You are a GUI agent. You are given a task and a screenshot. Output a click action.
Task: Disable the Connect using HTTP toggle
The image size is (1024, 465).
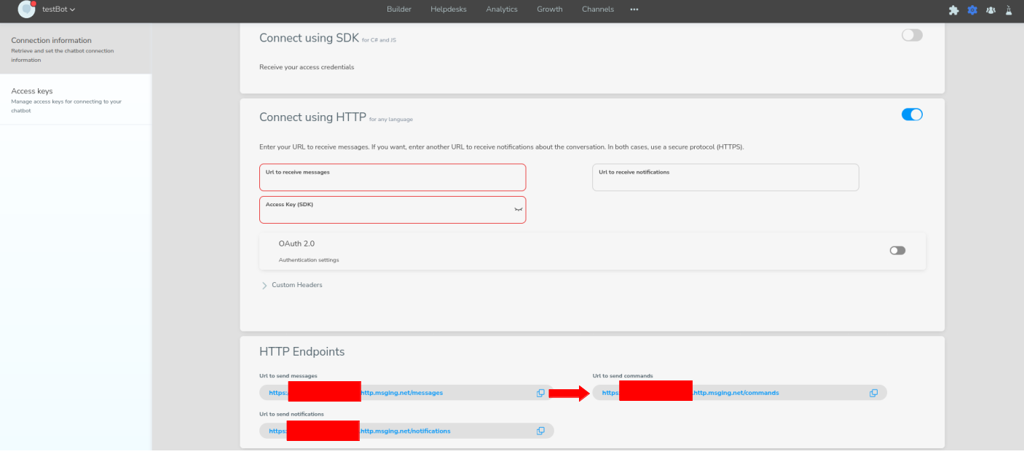pyautogui.click(x=911, y=115)
